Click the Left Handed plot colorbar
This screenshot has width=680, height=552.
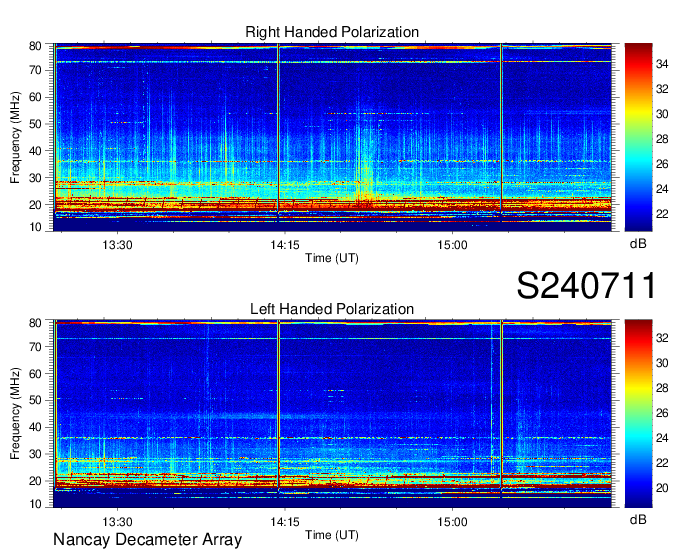click(638, 414)
